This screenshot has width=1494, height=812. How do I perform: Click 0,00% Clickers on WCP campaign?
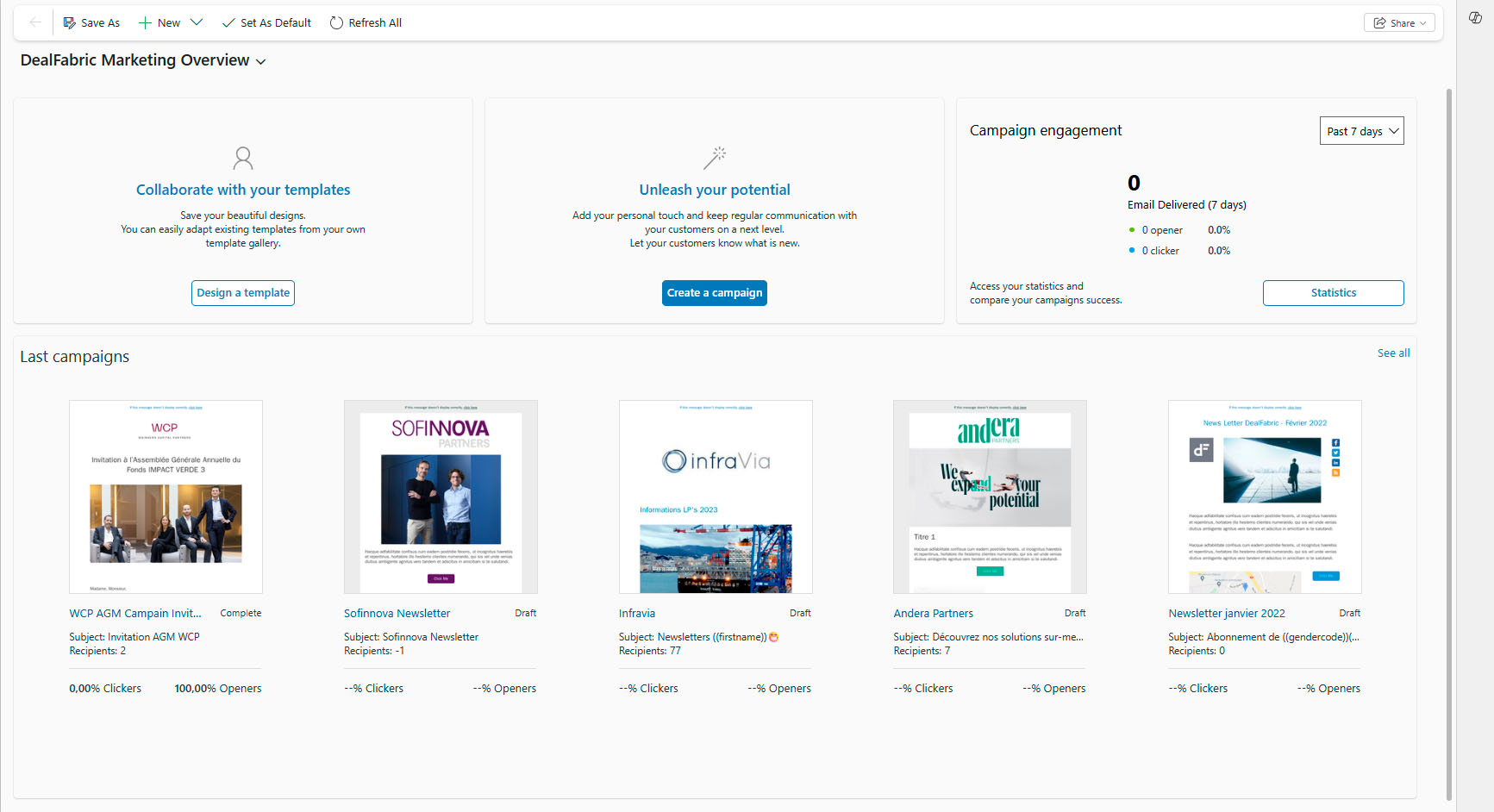pos(105,689)
